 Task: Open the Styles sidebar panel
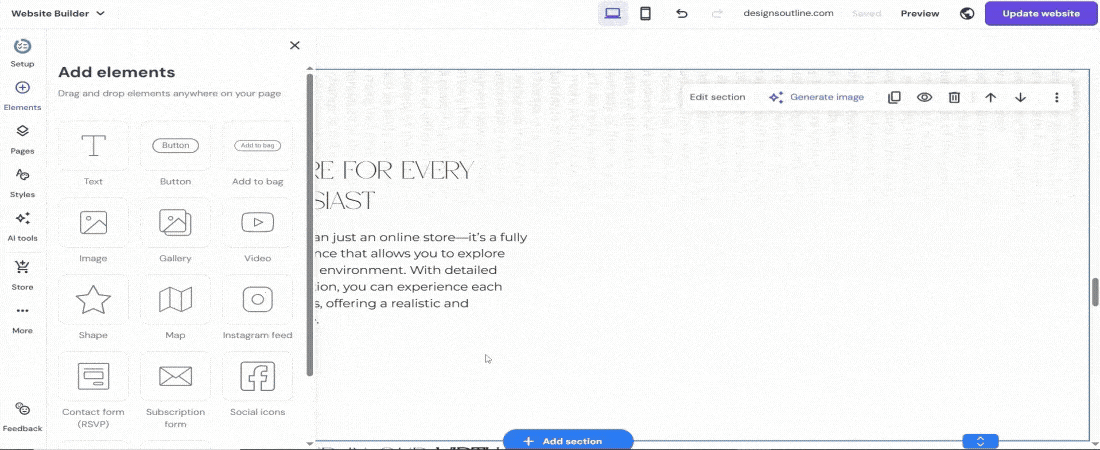(x=22, y=183)
